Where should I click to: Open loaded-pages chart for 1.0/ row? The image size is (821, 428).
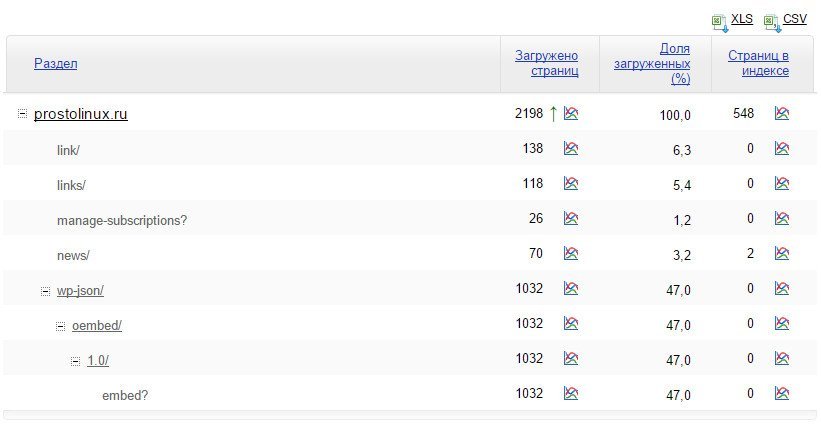571,359
